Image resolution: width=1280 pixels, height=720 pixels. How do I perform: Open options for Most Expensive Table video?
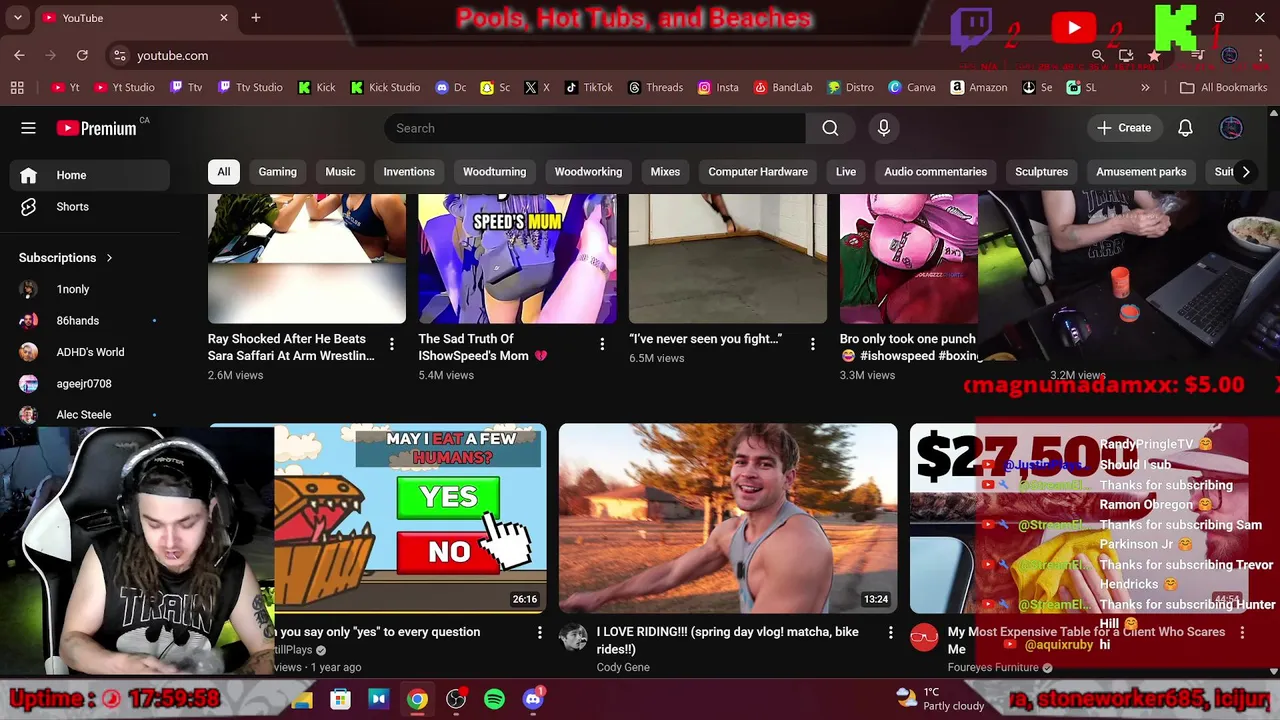(1242, 633)
